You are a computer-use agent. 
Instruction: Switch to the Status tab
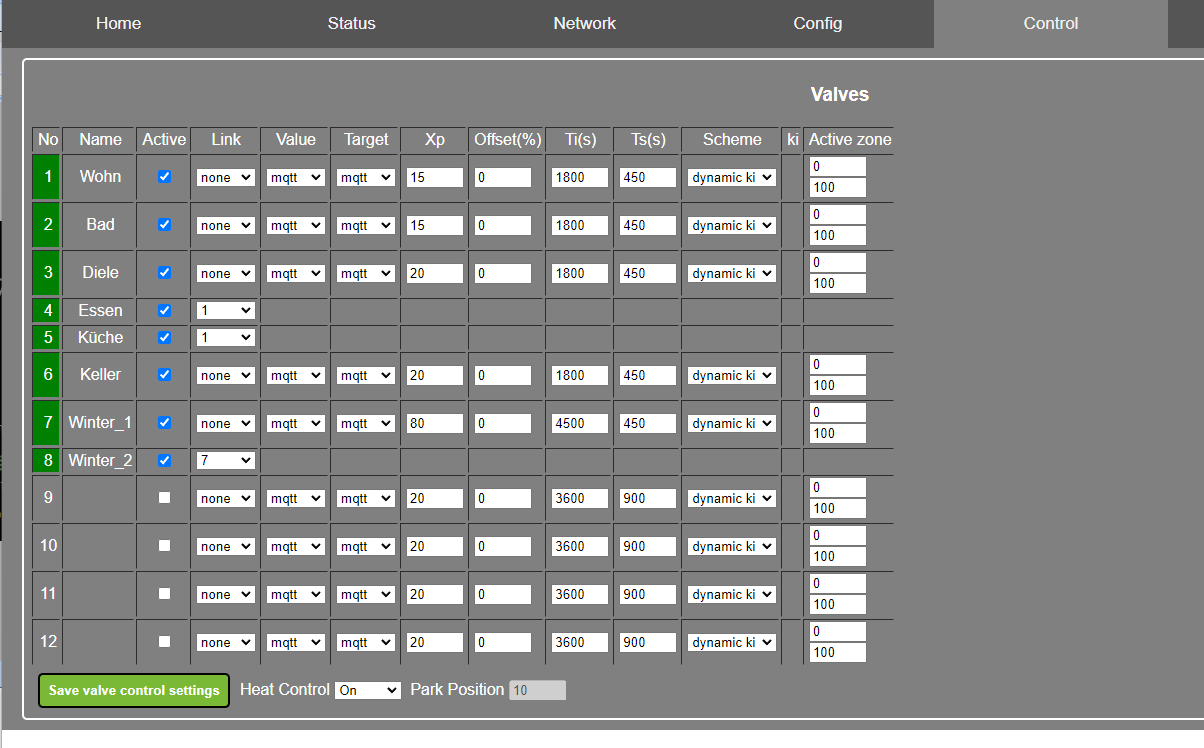tap(351, 23)
